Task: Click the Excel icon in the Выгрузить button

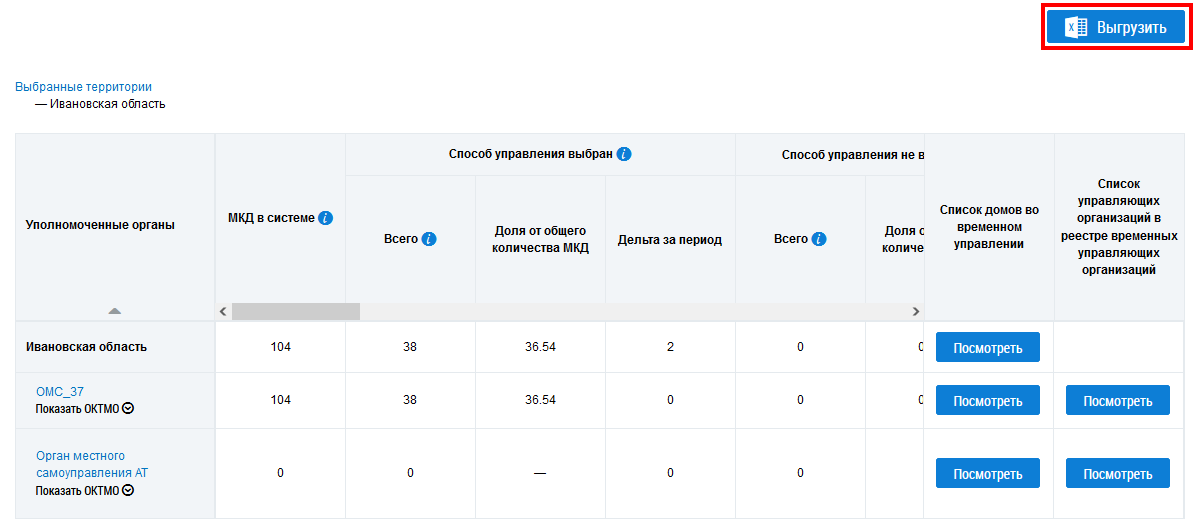Action: [x=1076, y=28]
